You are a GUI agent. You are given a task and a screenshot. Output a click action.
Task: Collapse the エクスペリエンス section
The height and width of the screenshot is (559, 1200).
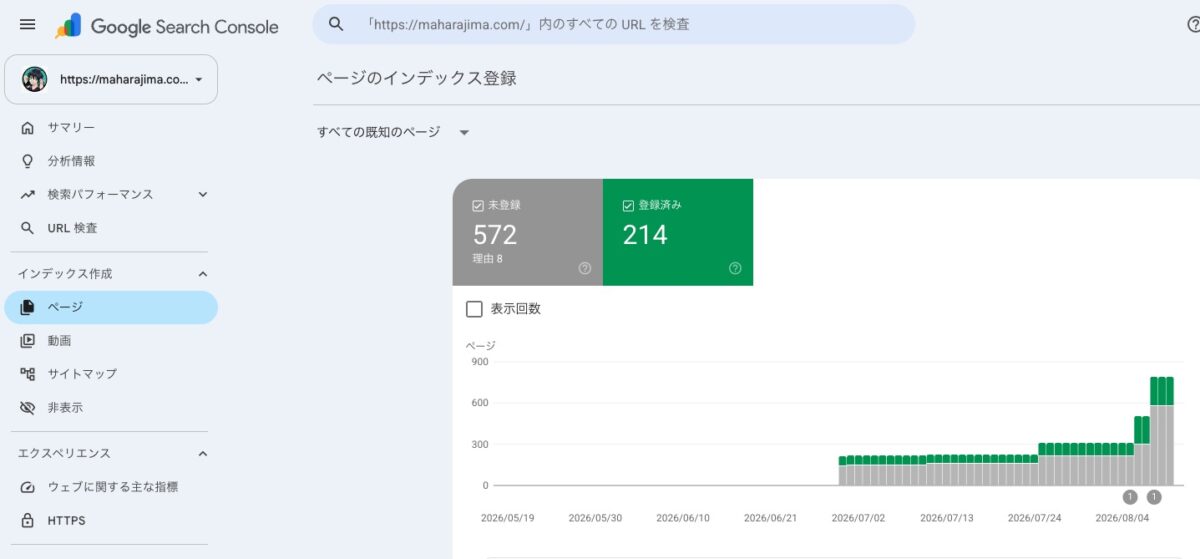(x=203, y=454)
